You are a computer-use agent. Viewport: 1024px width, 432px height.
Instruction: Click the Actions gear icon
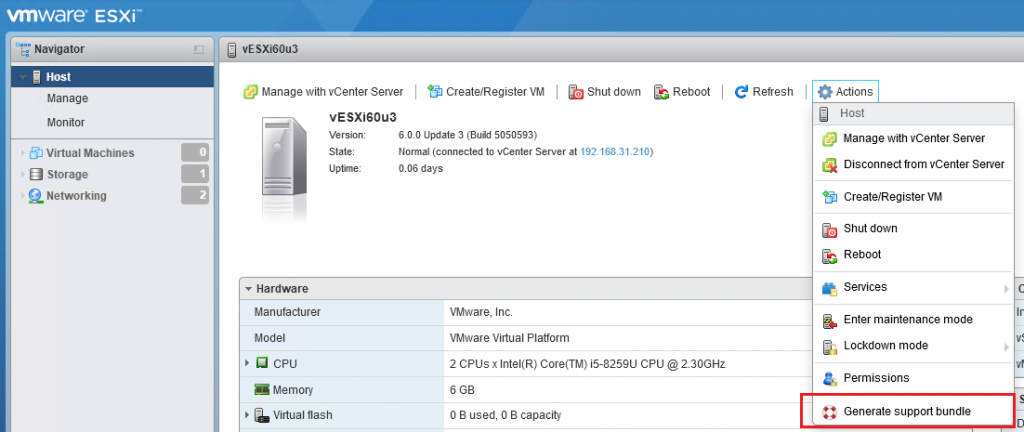click(x=825, y=92)
